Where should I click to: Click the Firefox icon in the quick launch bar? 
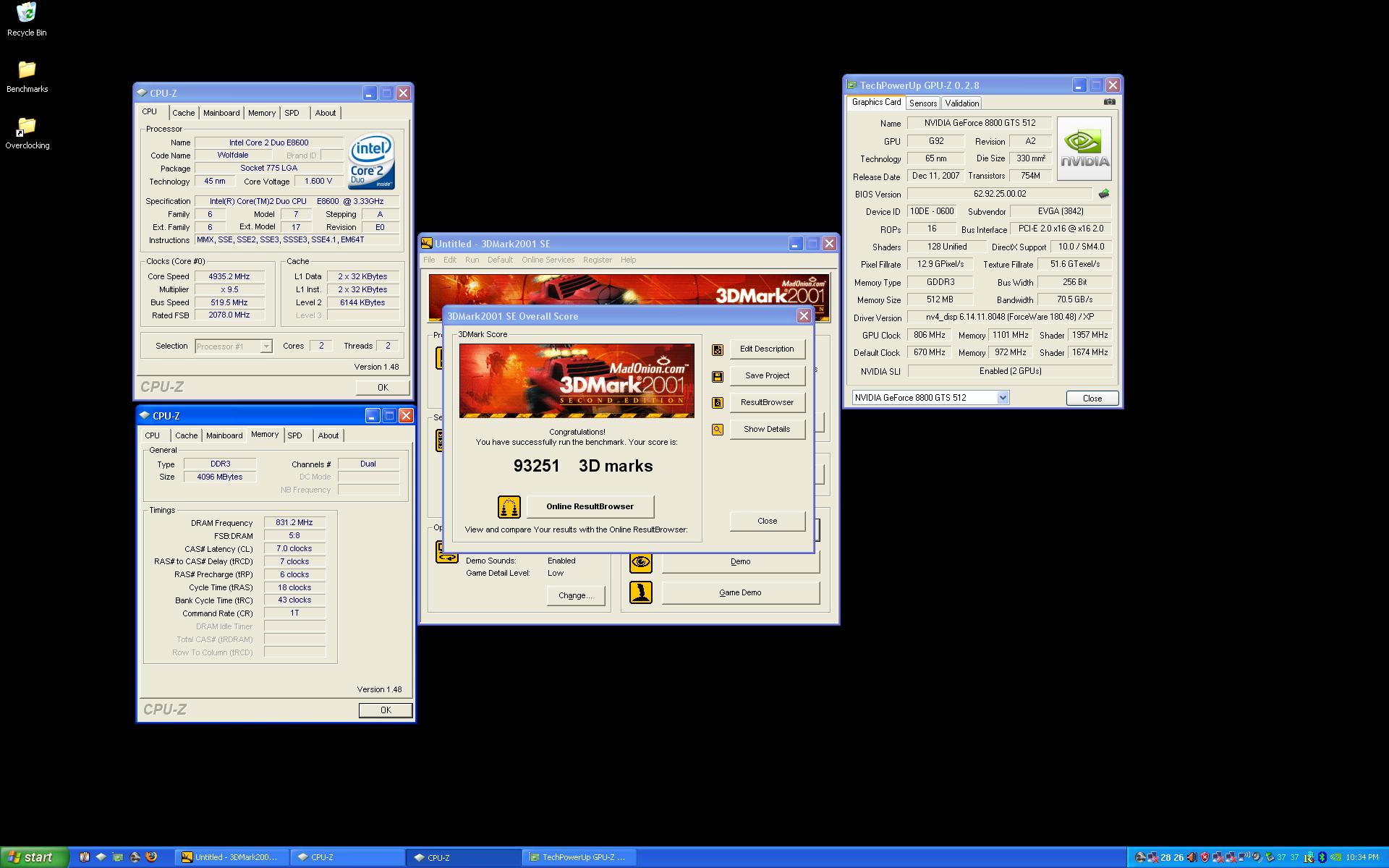click(151, 857)
